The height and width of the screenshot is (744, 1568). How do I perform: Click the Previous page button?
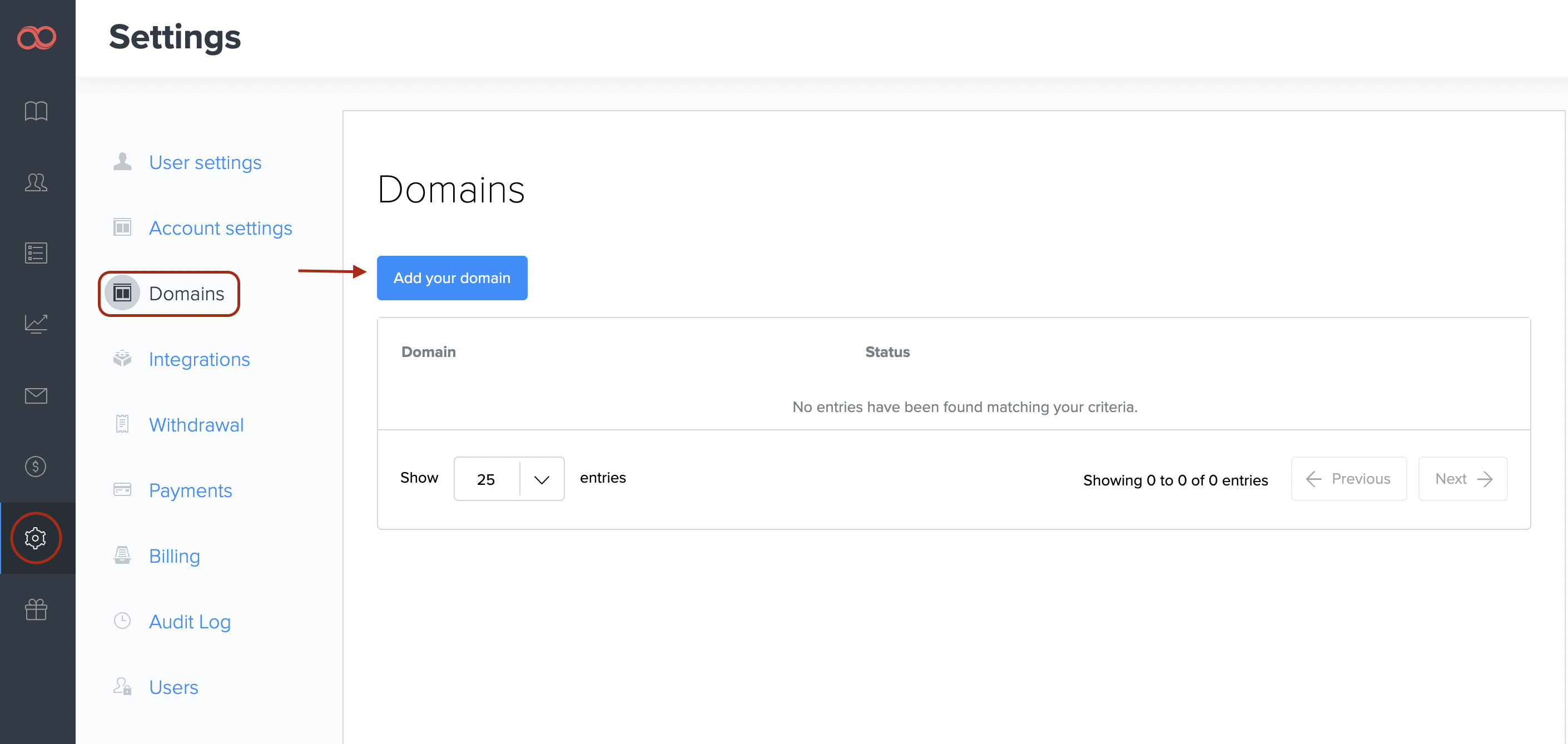coord(1348,479)
